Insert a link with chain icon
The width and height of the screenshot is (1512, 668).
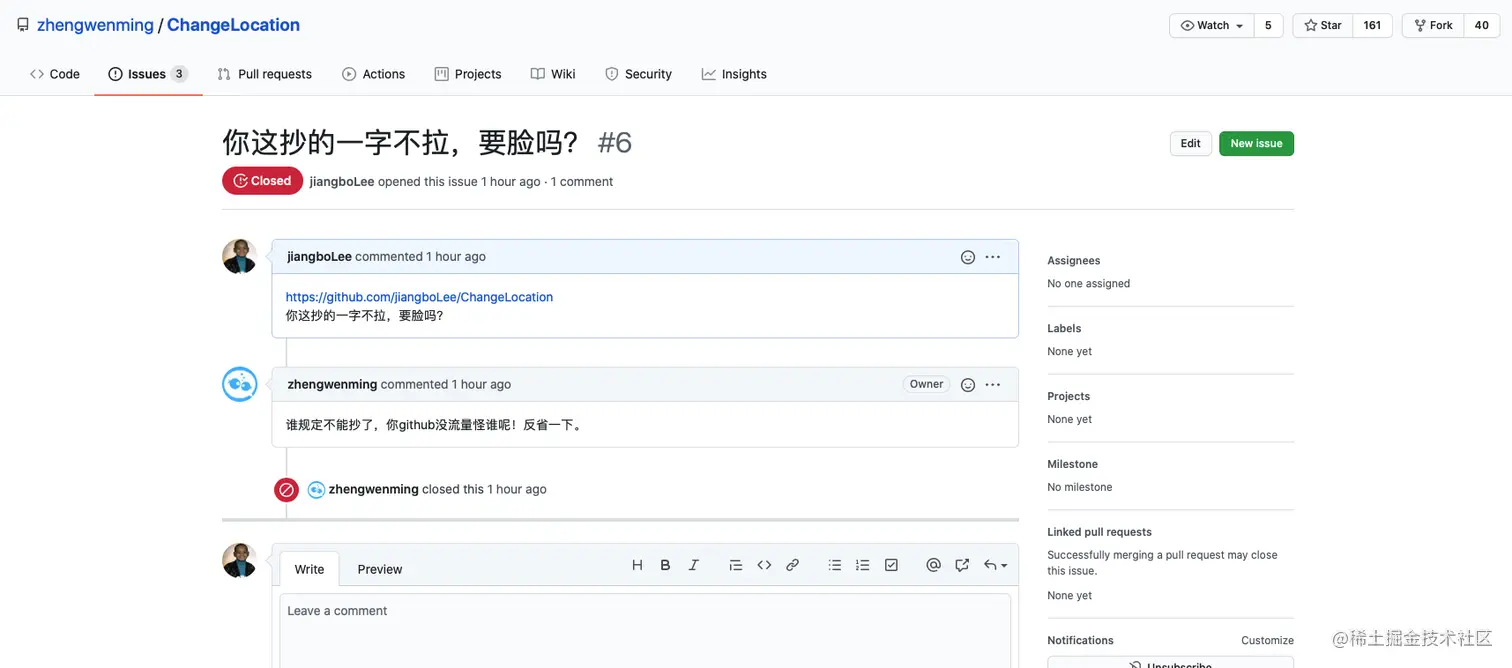pos(792,565)
